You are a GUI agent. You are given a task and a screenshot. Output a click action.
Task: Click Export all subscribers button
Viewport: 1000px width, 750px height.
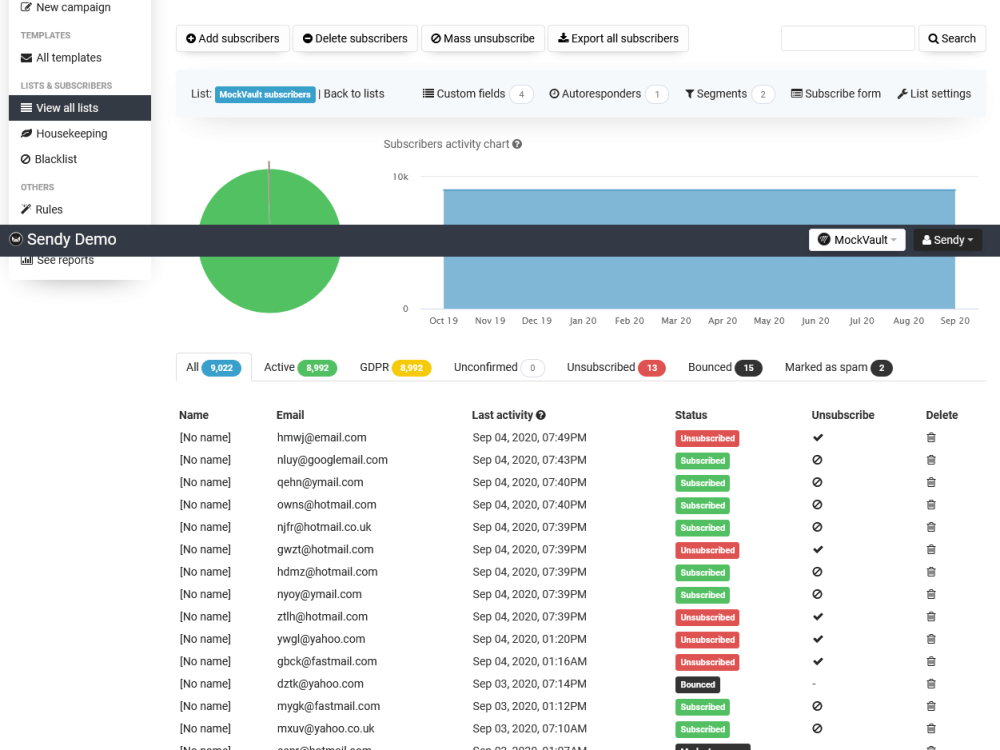click(618, 38)
